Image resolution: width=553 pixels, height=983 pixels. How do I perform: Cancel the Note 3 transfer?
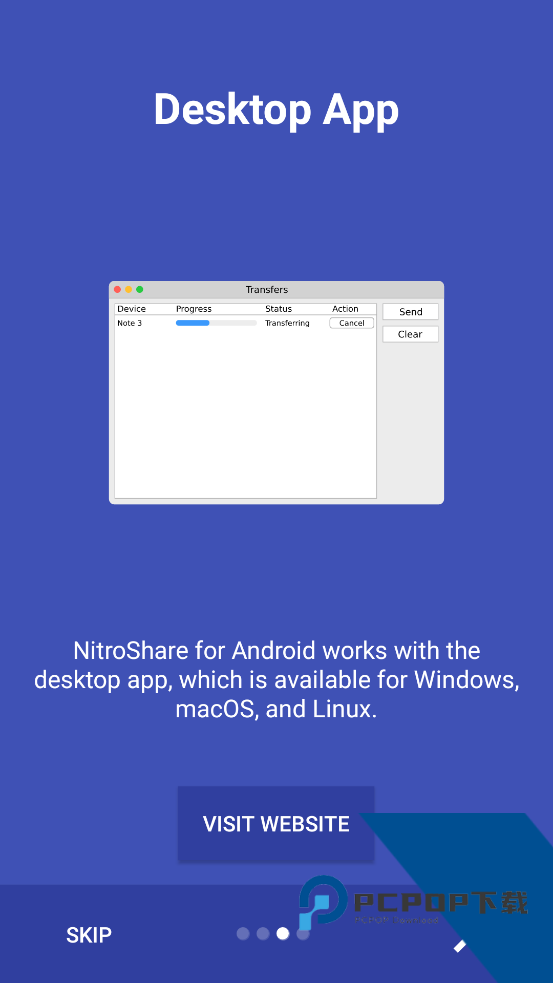[x=352, y=323]
